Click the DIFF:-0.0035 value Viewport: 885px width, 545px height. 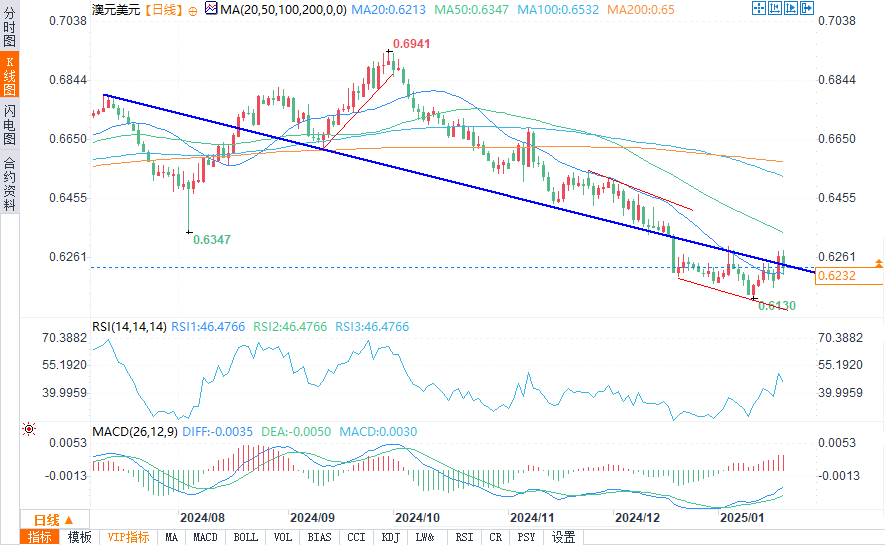click(x=217, y=432)
